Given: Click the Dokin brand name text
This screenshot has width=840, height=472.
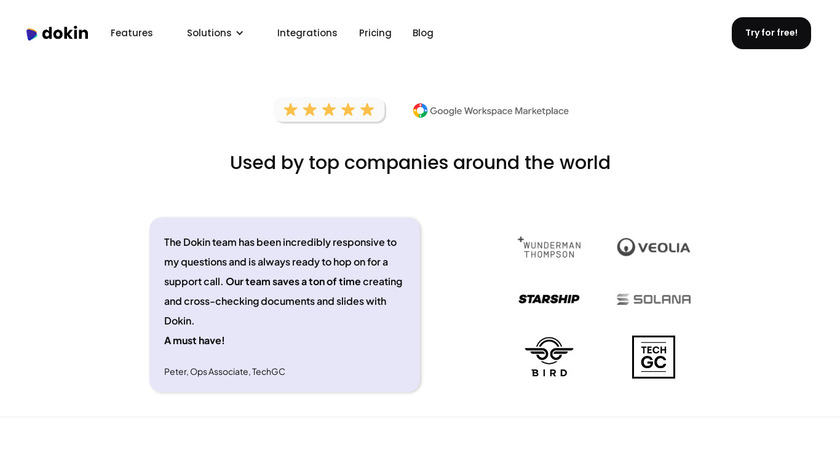Looking at the screenshot, I should pyautogui.click(x=65, y=33).
